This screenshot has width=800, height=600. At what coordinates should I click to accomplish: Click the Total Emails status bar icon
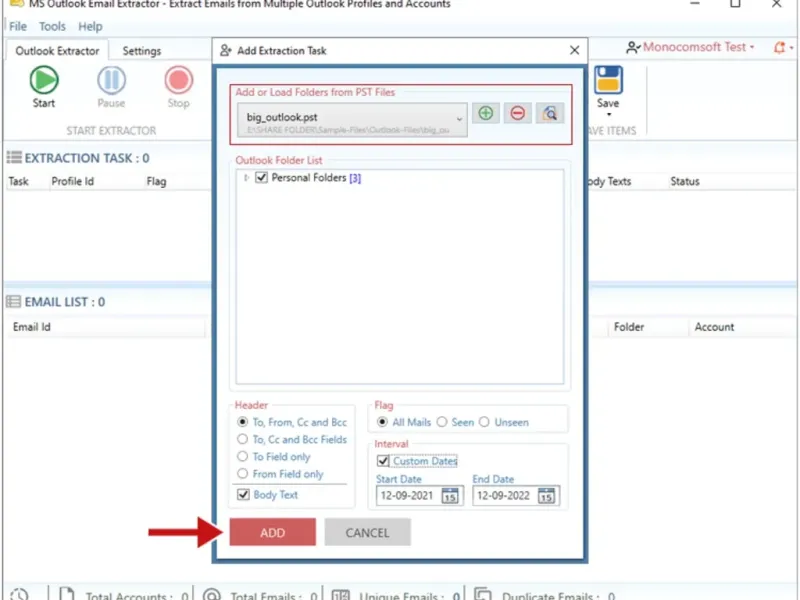click(211, 594)
